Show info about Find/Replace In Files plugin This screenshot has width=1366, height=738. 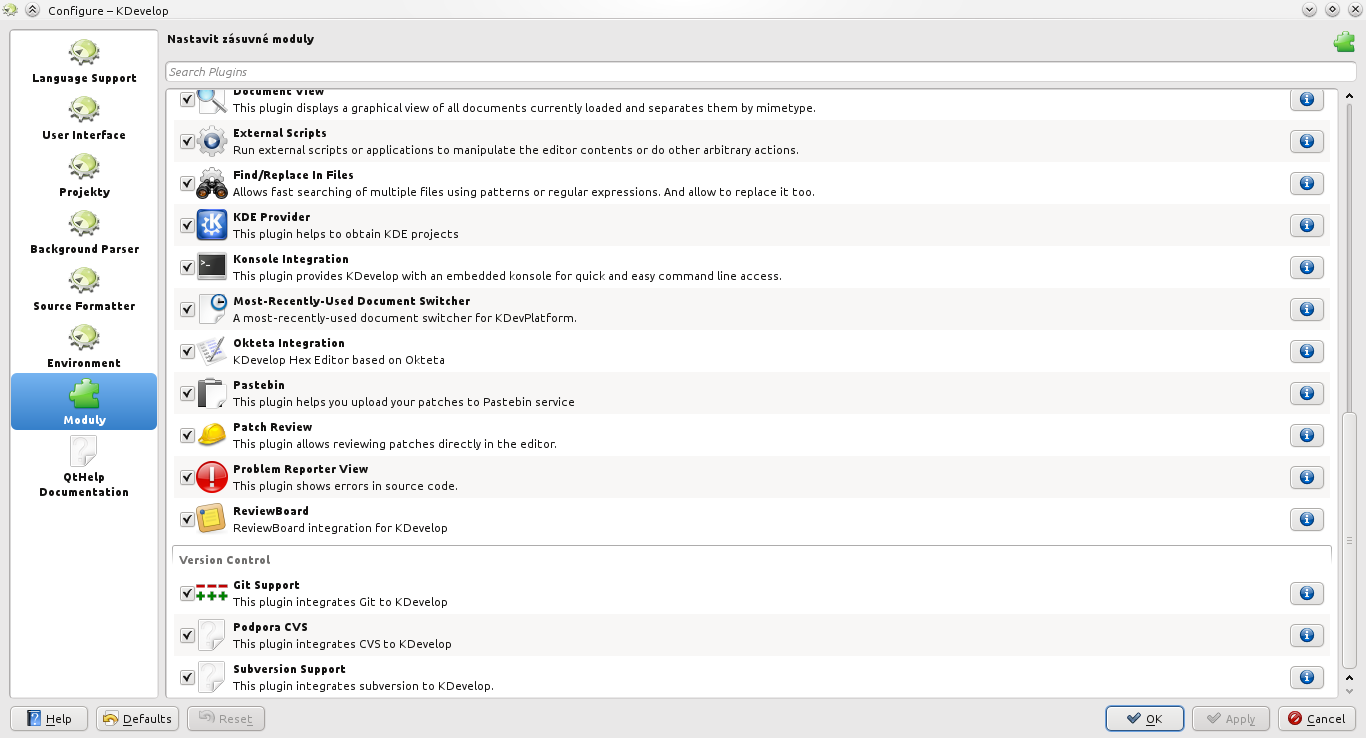1306,183
